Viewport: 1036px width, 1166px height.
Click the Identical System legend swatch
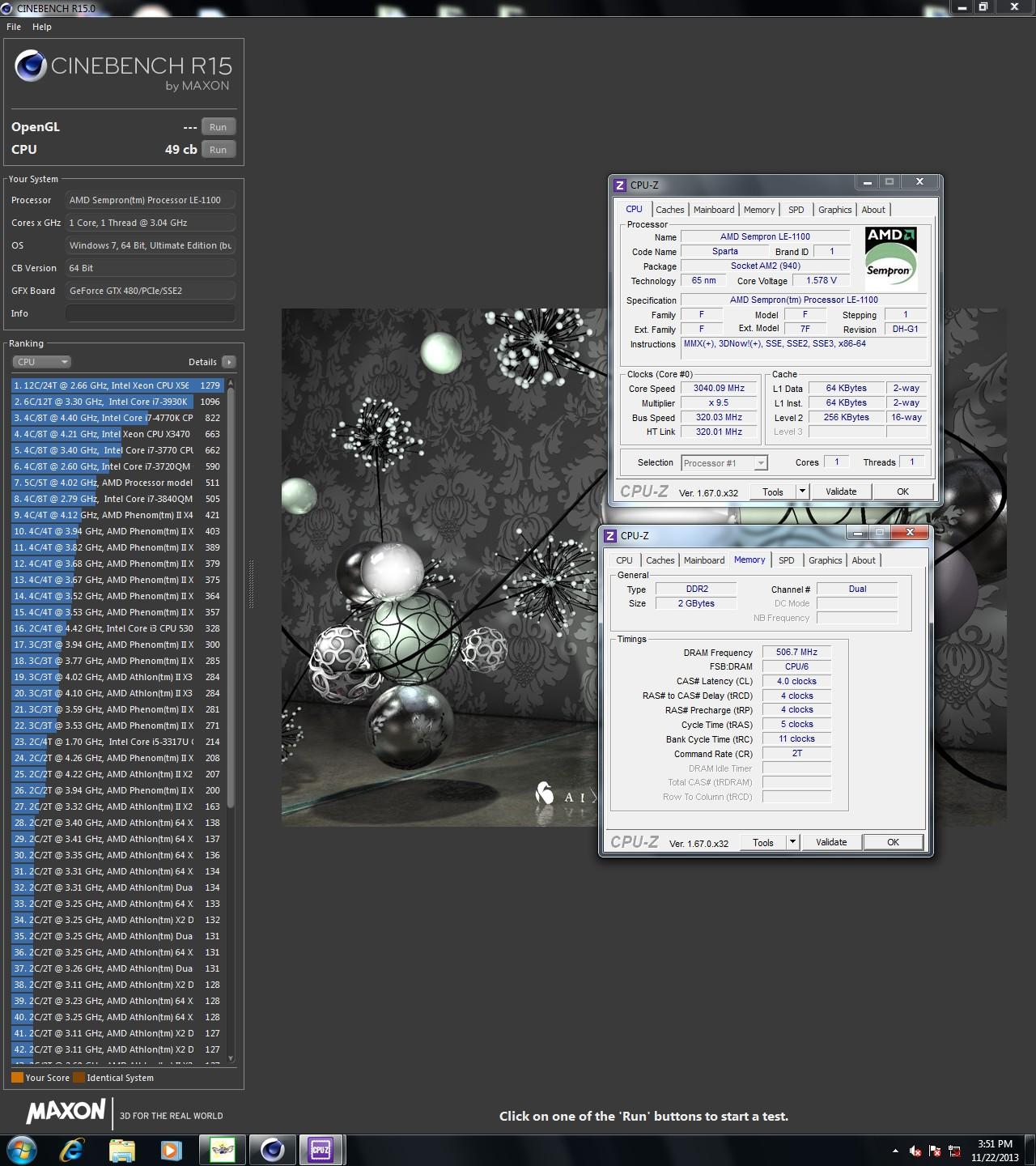79,1078
